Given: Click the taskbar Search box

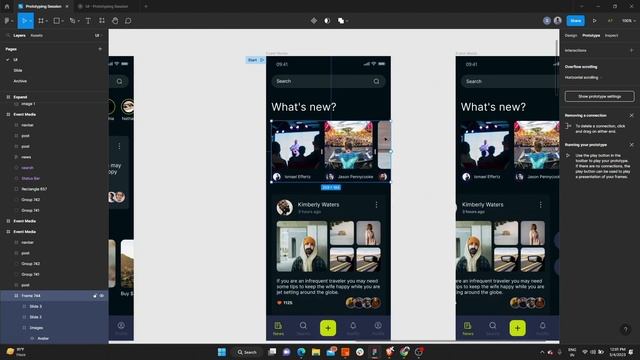Looking at the screenshot, I should pyautogui.click(x=247, y=352).
